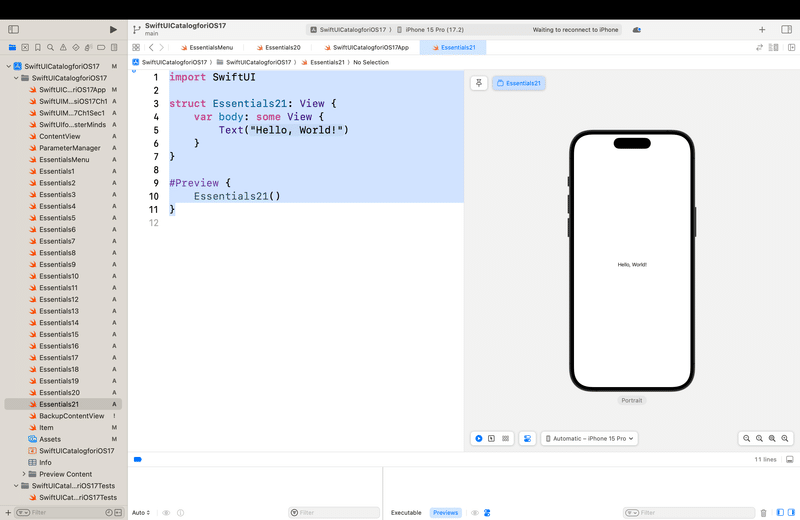Open ContentView in the navigator

click(x=60, y=136)
